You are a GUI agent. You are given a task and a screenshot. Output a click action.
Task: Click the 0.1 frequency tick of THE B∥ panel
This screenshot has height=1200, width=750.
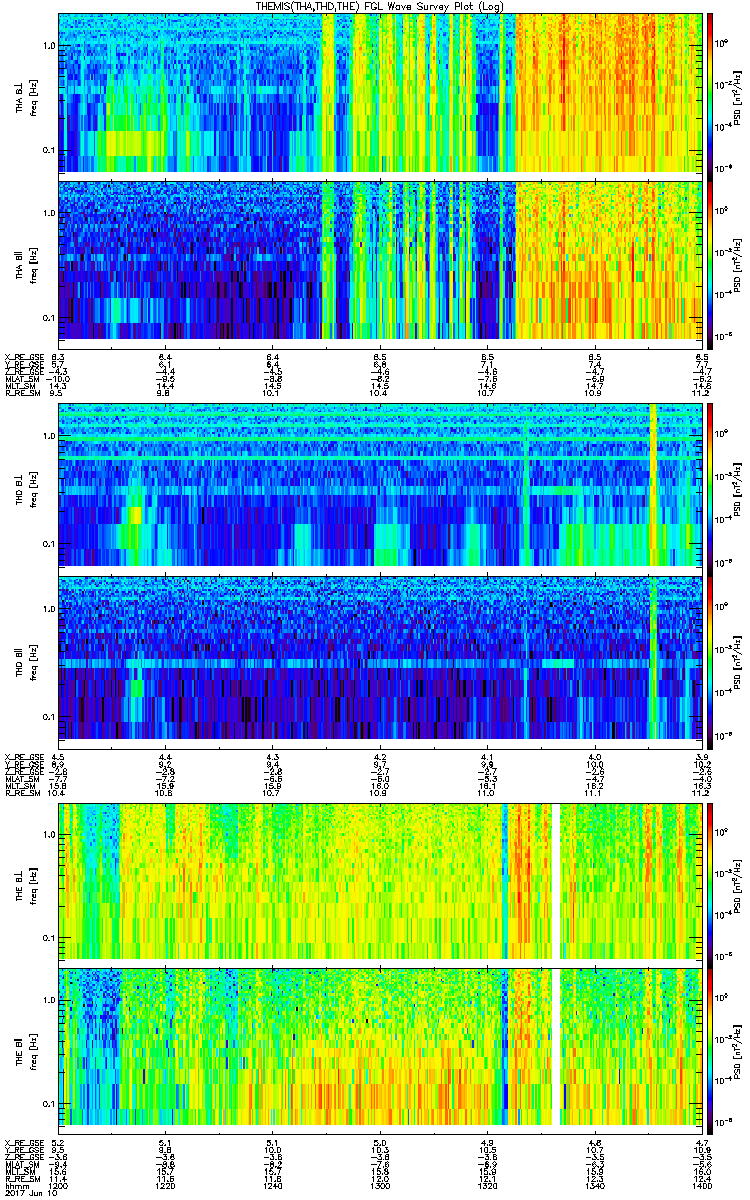pyautogui.click(x=49, y=1103)
